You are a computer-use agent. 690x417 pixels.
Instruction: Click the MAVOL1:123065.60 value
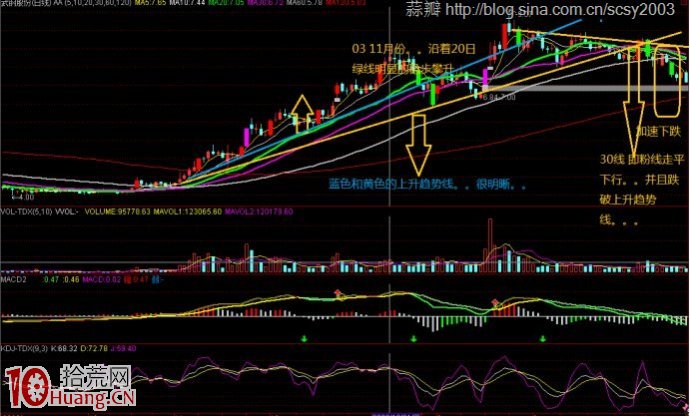pos(187,212)
